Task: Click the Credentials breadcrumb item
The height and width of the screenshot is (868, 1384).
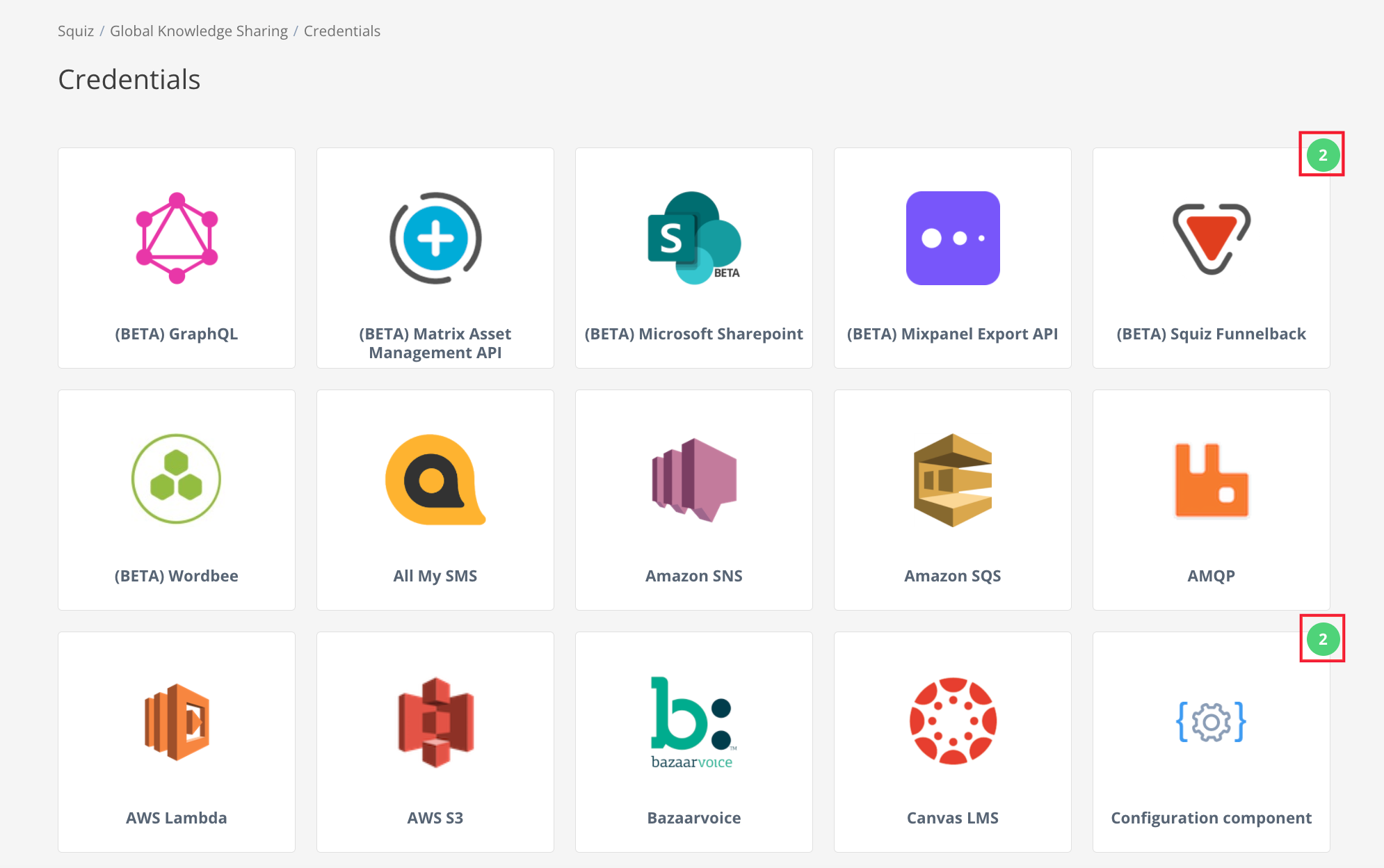Action: (342, 31)
